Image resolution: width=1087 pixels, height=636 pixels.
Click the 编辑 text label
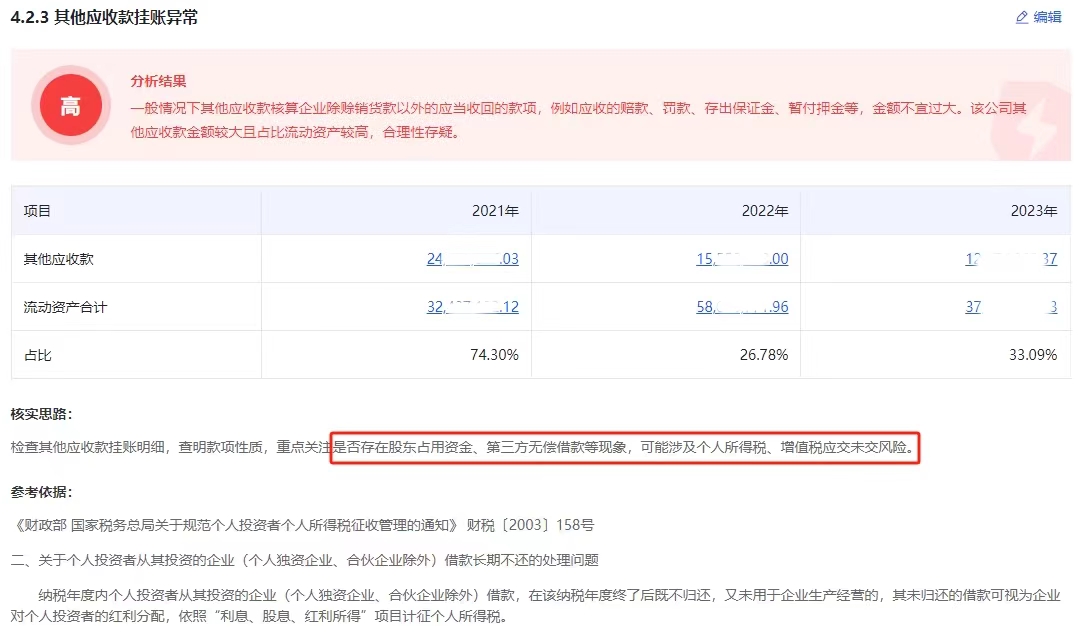coord(1047,17)
